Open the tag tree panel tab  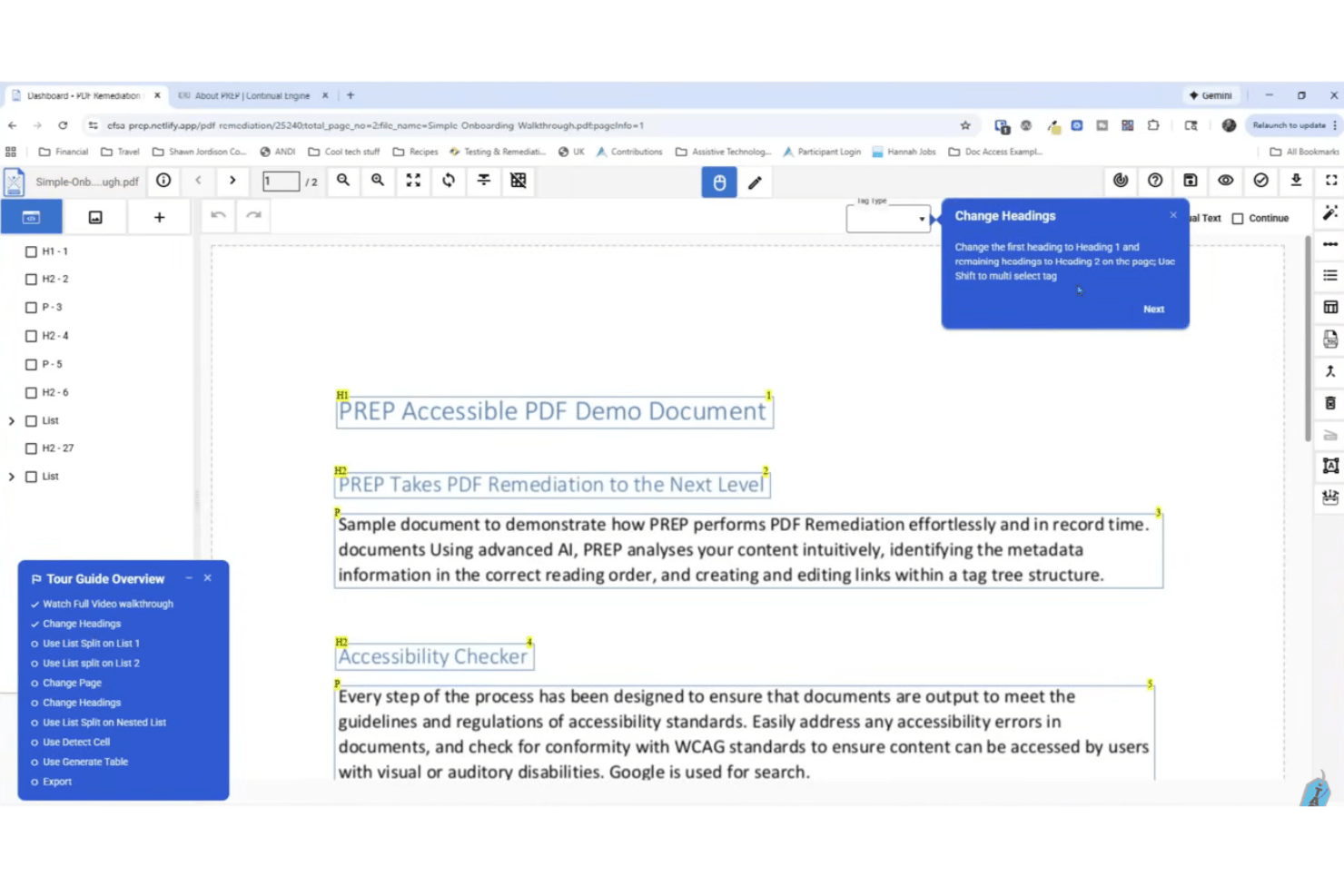point(31,217)
